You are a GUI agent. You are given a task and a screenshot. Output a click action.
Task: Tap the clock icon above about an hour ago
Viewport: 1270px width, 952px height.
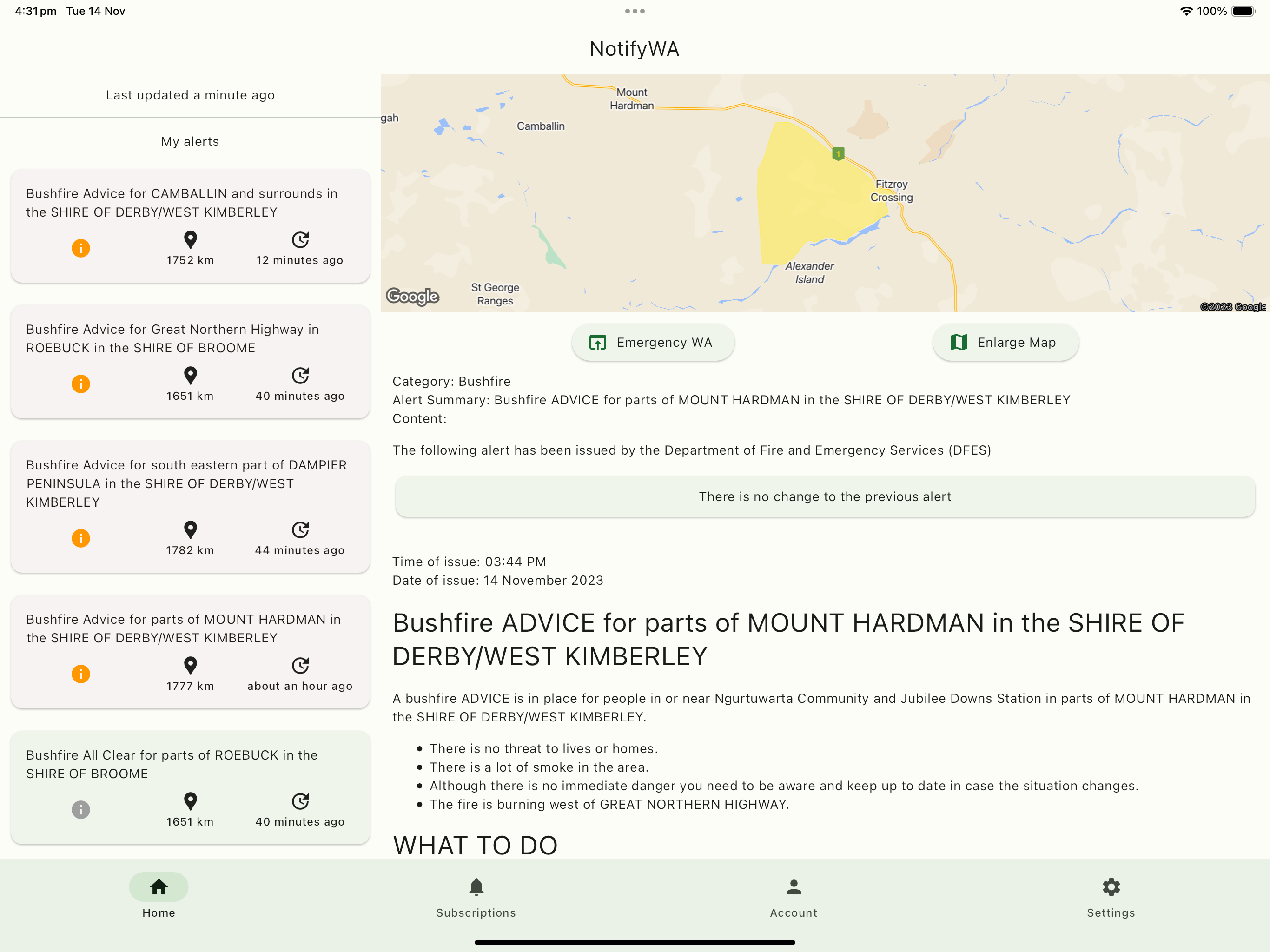point(300,666)
